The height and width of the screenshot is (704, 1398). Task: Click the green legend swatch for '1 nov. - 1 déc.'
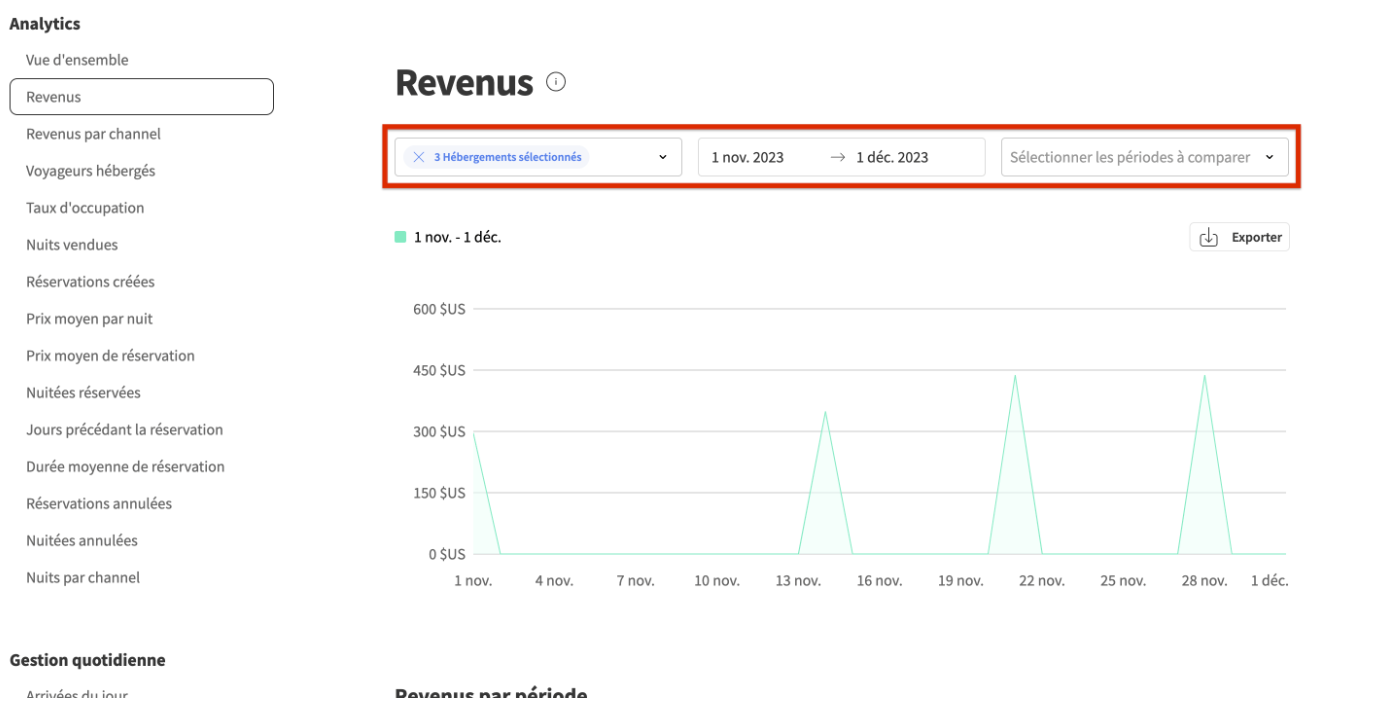pos(400,236)
